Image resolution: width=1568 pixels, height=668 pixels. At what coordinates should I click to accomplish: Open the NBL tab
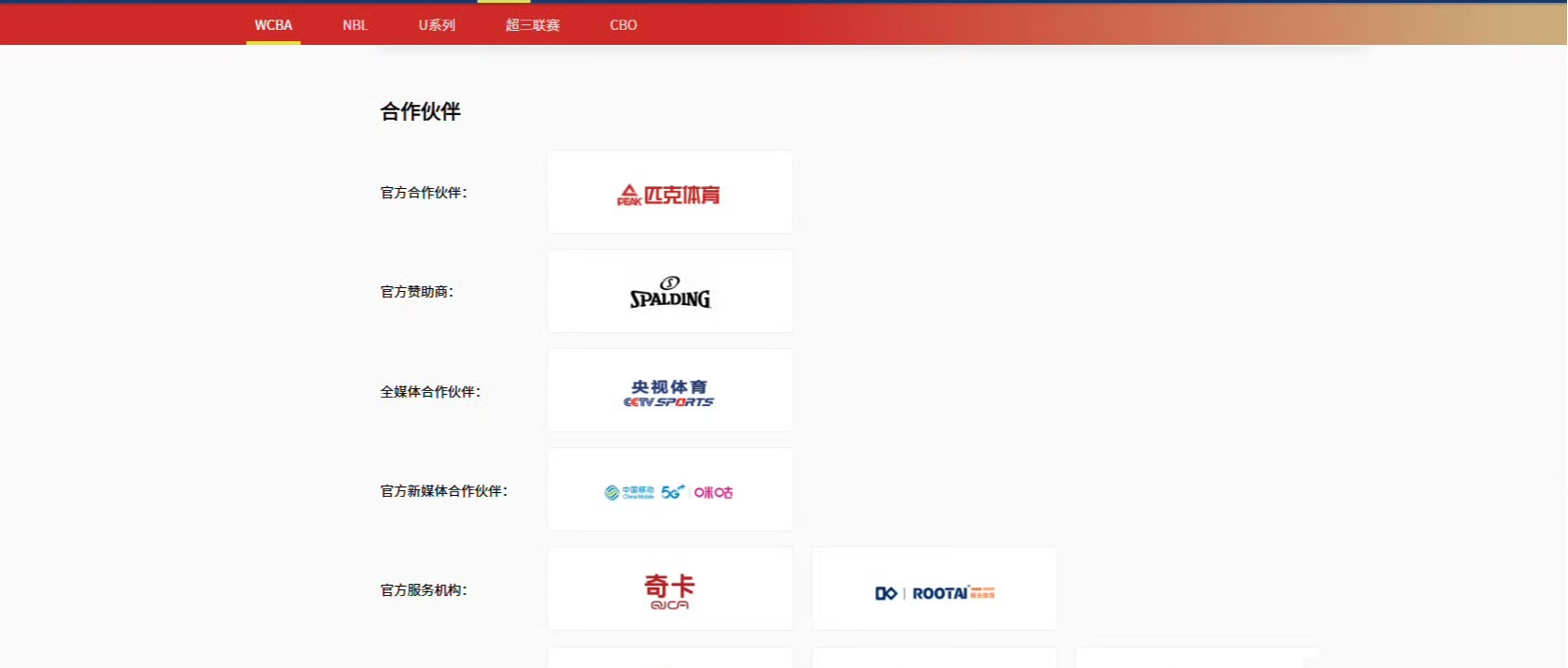[x=355, y=25]
